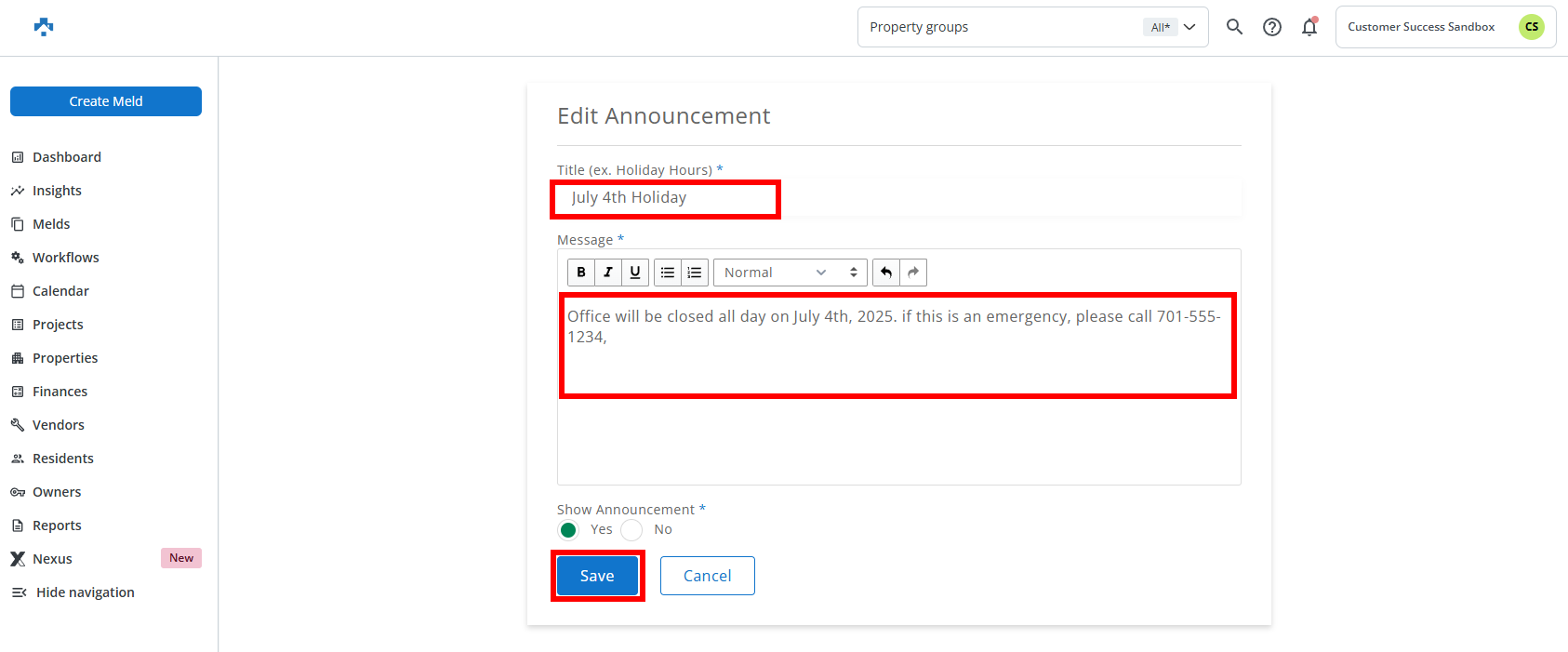Select Yes for Show Announcement
Viewport: 1568px width, 652px height.
568,530
